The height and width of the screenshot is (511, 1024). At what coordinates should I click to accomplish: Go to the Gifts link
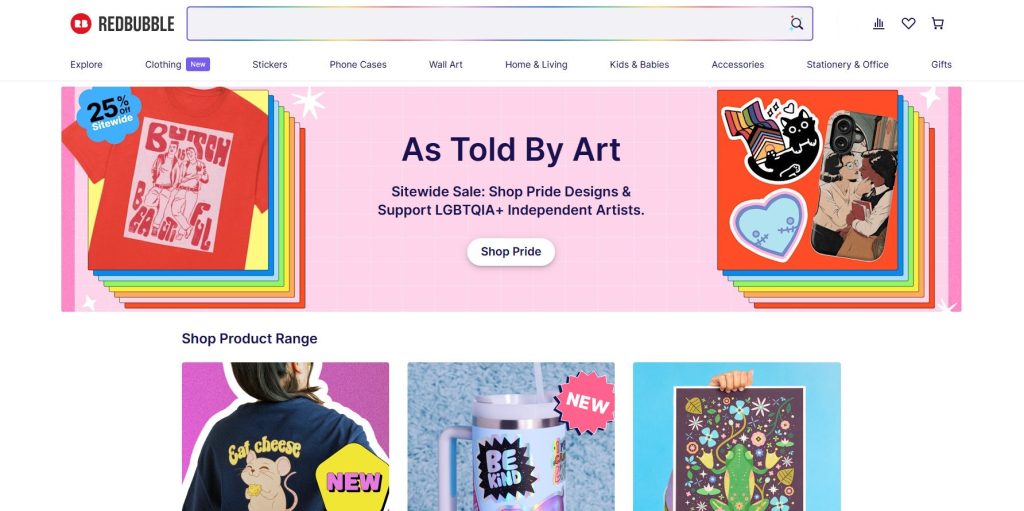coord(941,65)
